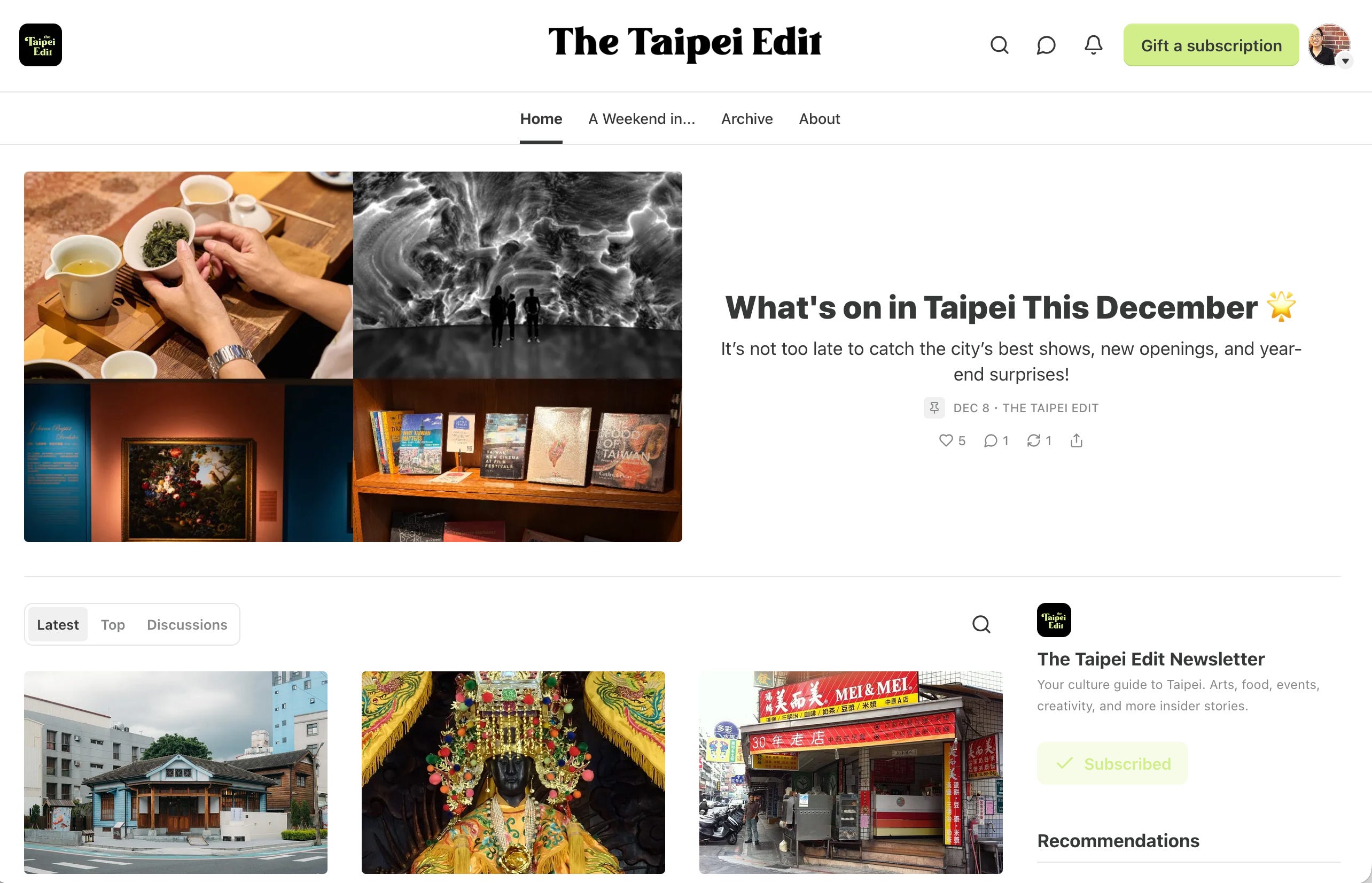Search posts using the magnifier beside Discussions
The height and width of the screenshot is (883, 1372).
[981, 624]
